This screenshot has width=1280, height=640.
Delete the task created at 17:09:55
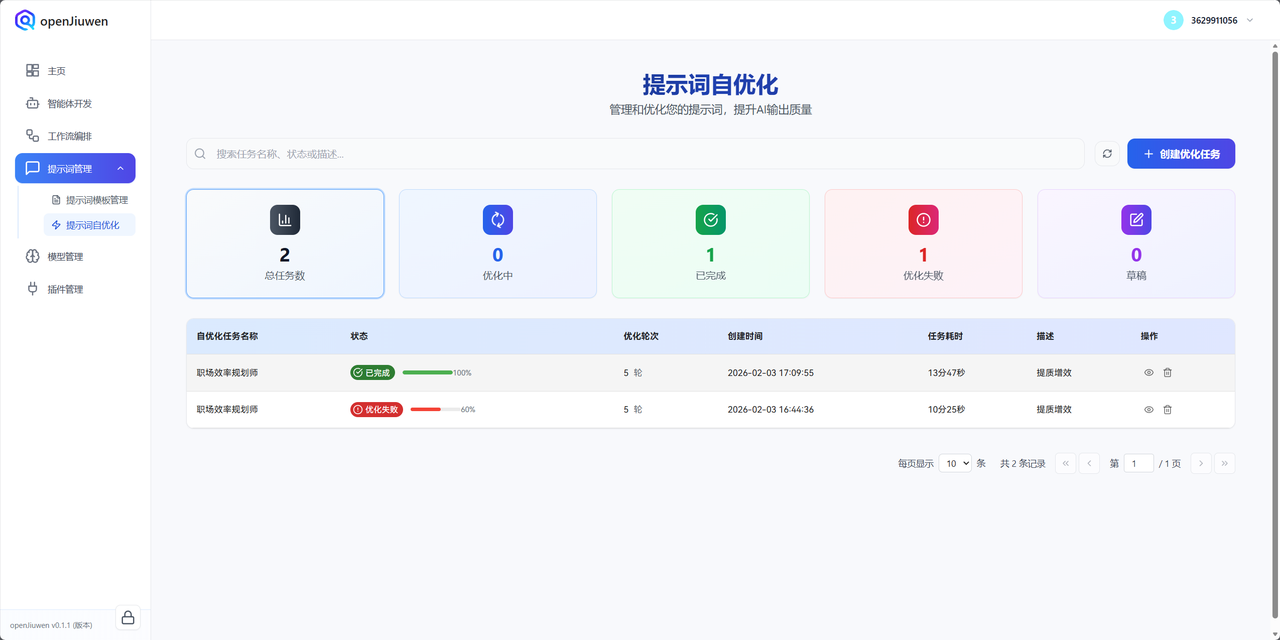pos(1167,373)
